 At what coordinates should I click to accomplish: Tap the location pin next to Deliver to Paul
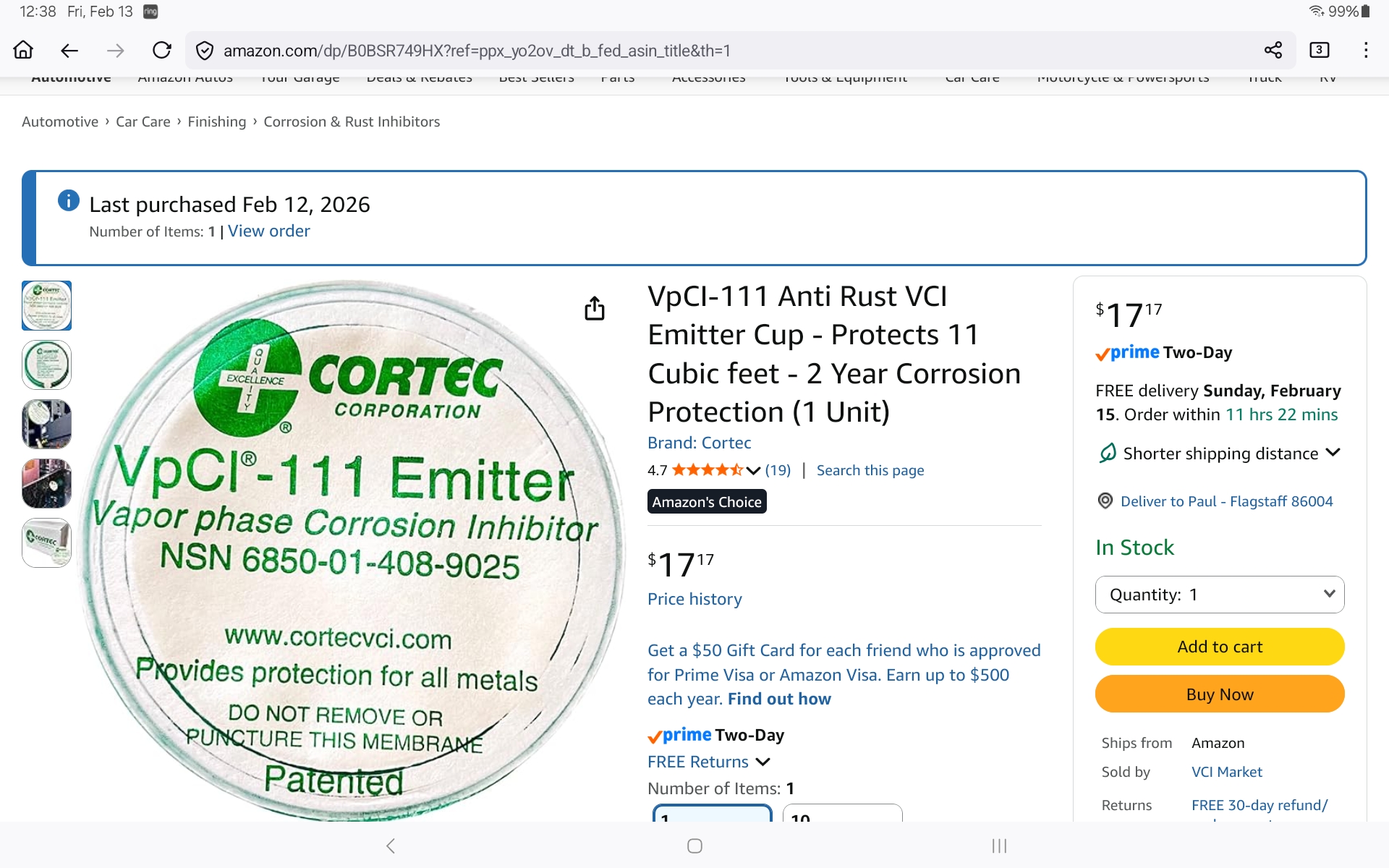coord(1105,501)
